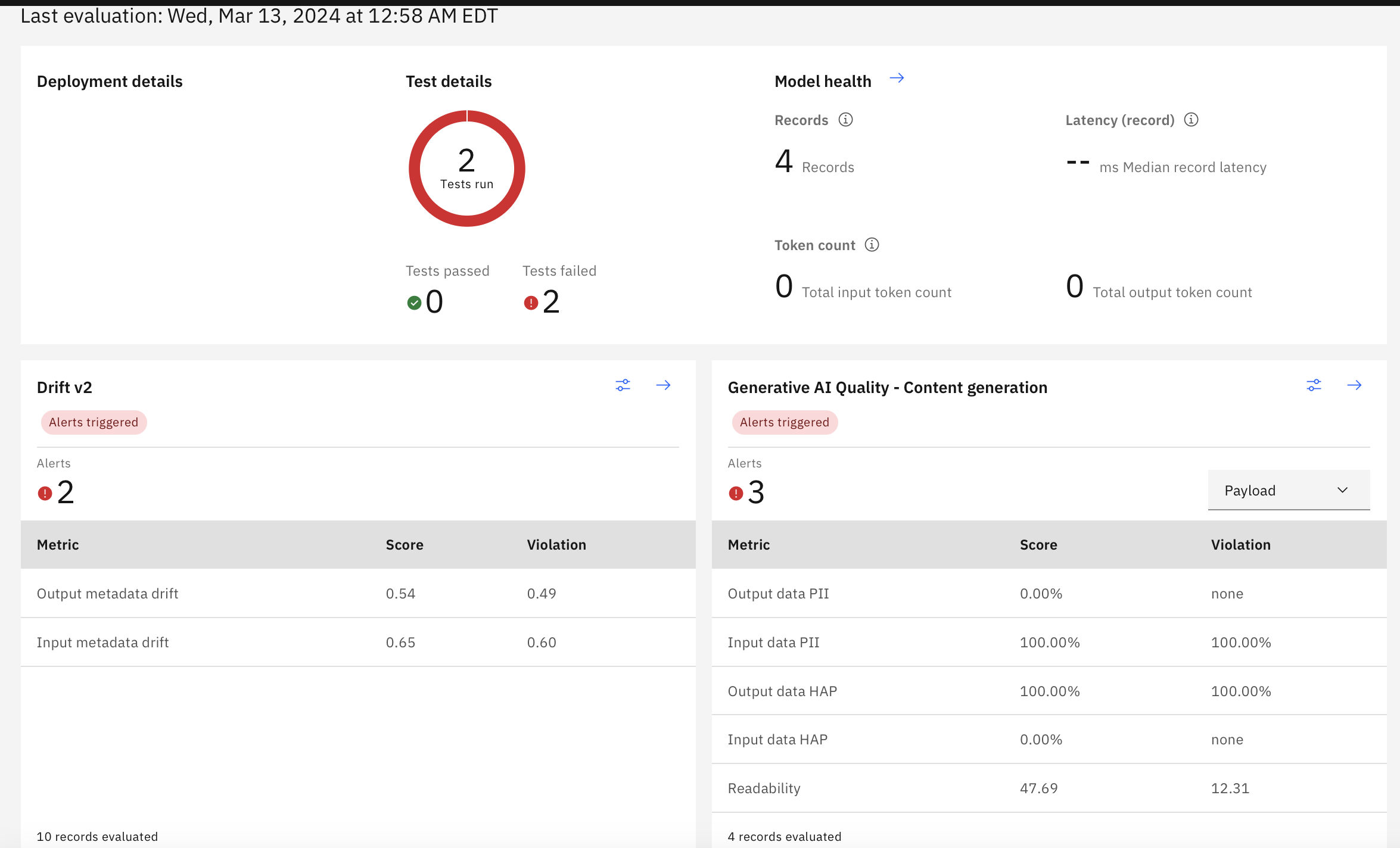Click the Payload dropdown chevron

coord(1342,490)
